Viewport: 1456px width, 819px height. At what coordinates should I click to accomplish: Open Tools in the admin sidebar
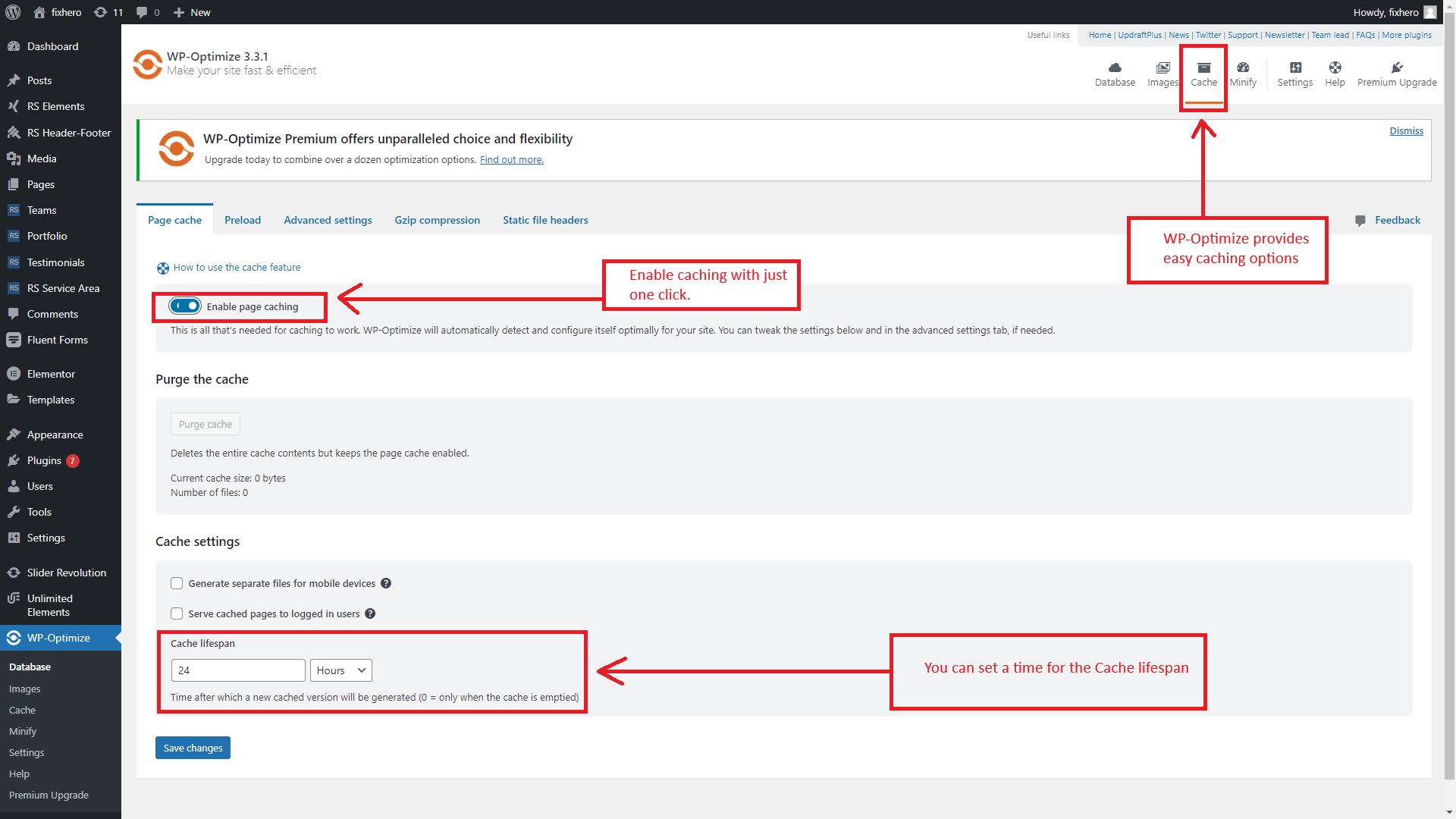tap(61, 512)
